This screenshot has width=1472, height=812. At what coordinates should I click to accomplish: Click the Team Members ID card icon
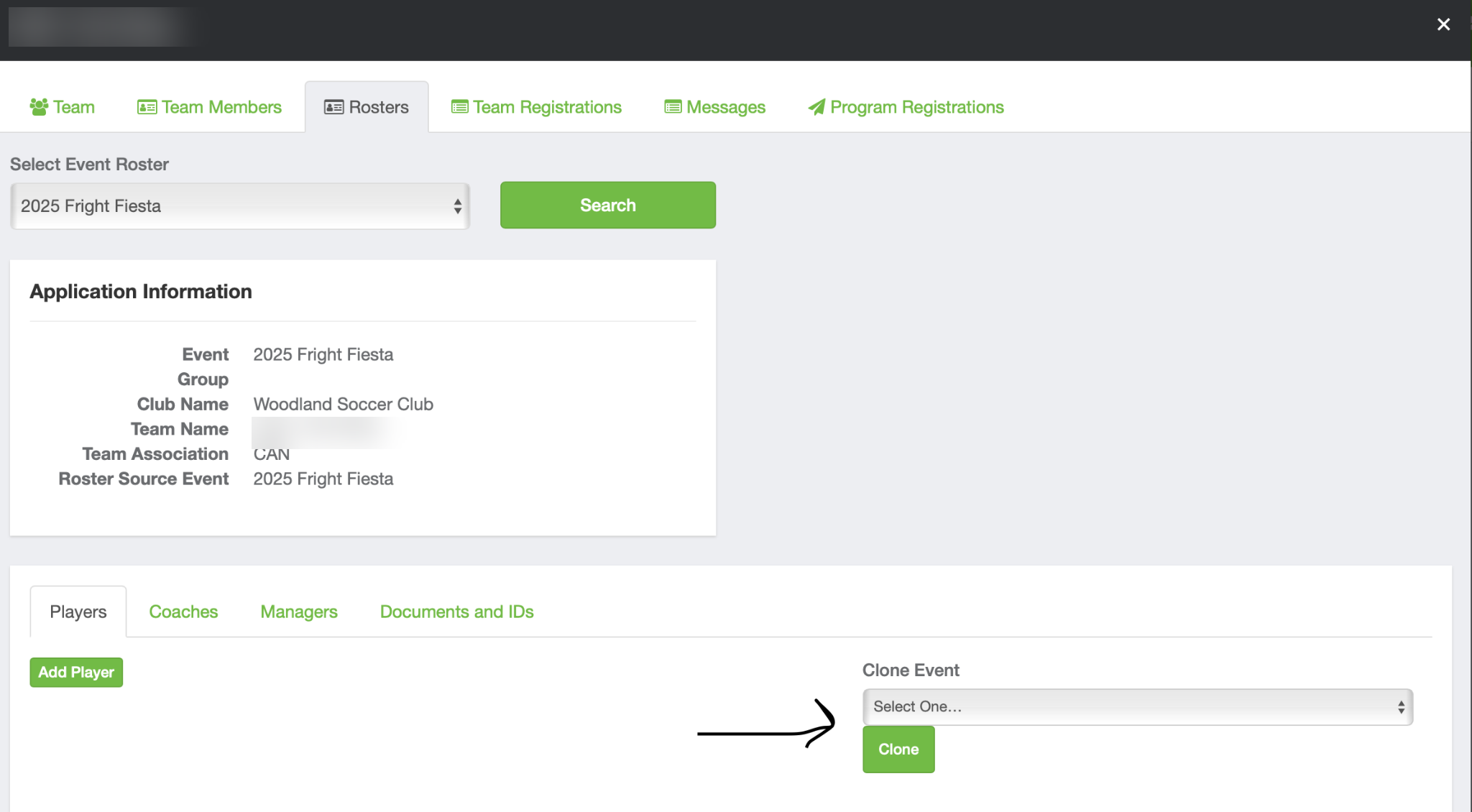coord(147,107)
